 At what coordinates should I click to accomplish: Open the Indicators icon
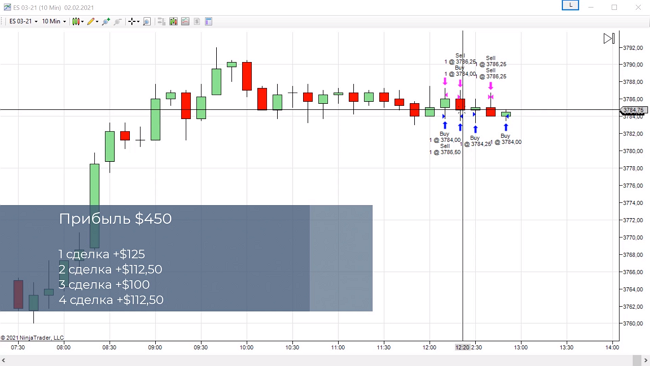pos(185,22)
